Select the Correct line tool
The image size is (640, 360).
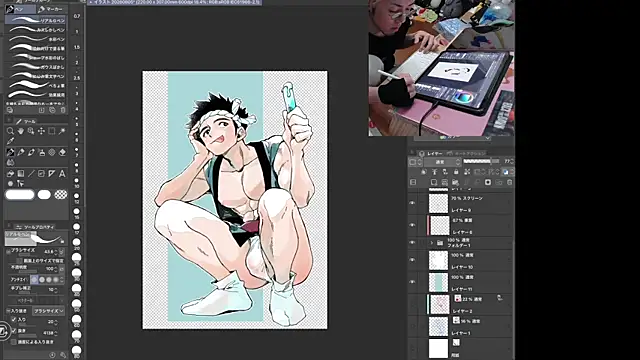tap(20, 184)
